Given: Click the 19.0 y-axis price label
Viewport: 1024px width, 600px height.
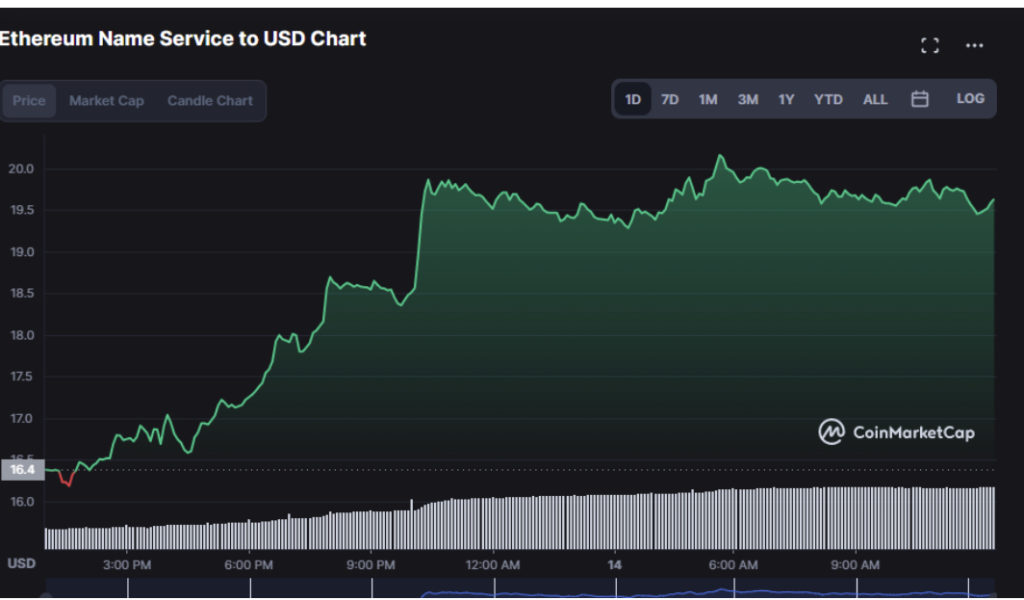Looking at the screenshot, I should tap(21, 252).
